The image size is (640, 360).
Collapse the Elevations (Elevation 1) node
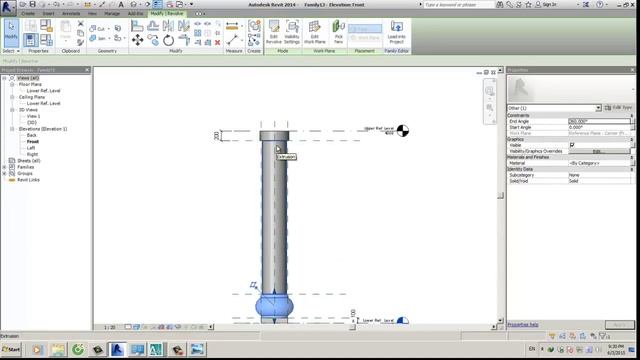click(x=12, y=129)
